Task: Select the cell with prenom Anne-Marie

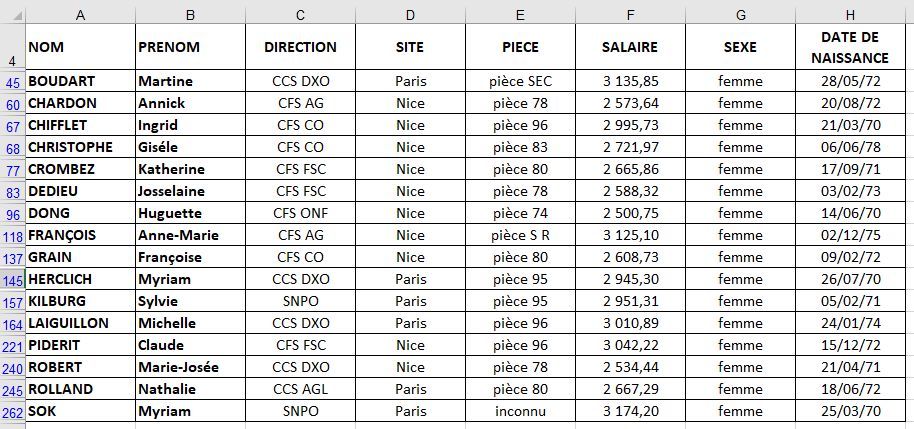Action: coord(190,235)
